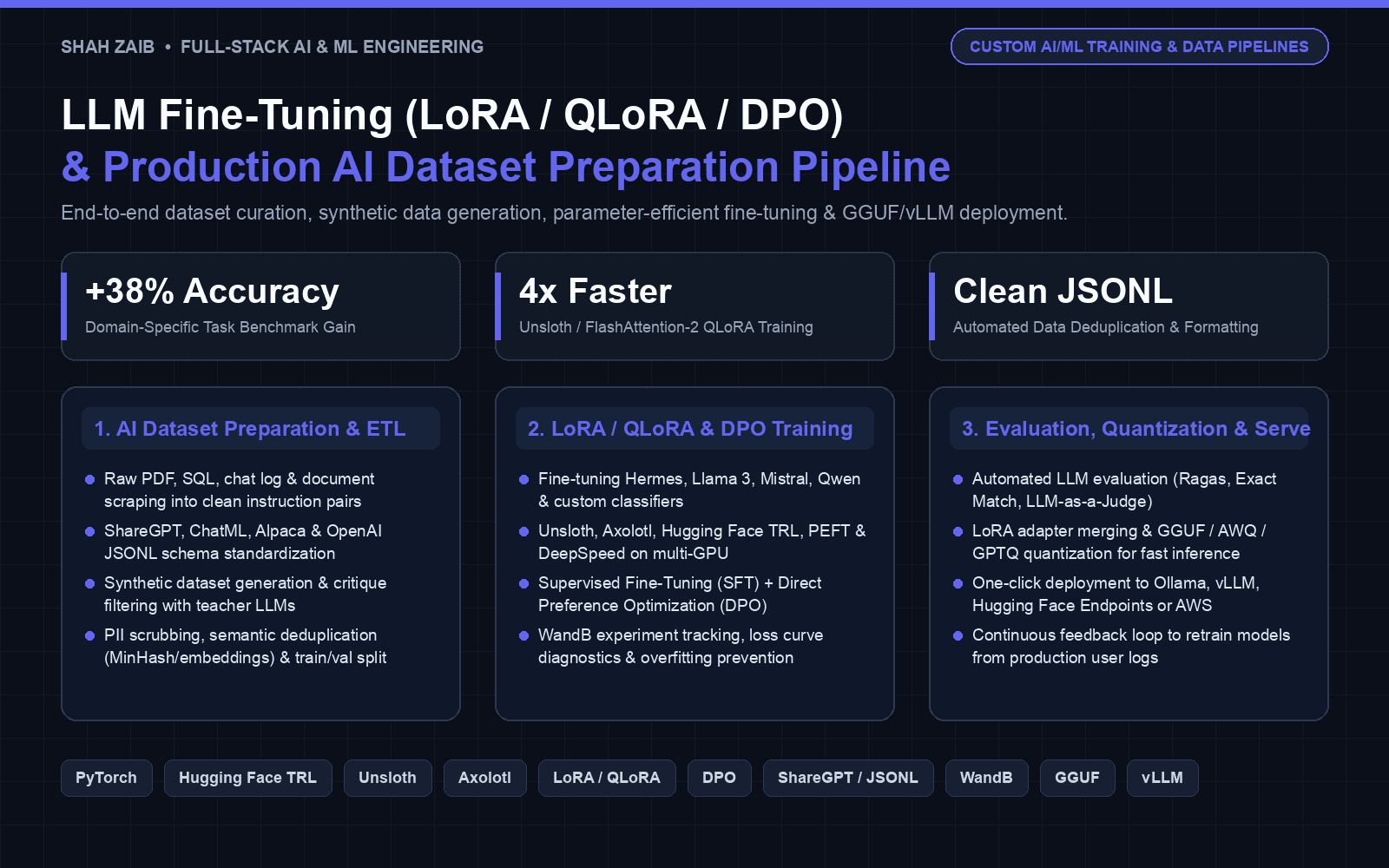Click the 'LLM Fine-Tuning (LoRA / QLoRA / DPO)' title
The width and height of the screenshot is (1389, 868).
(x=452, y=115)
